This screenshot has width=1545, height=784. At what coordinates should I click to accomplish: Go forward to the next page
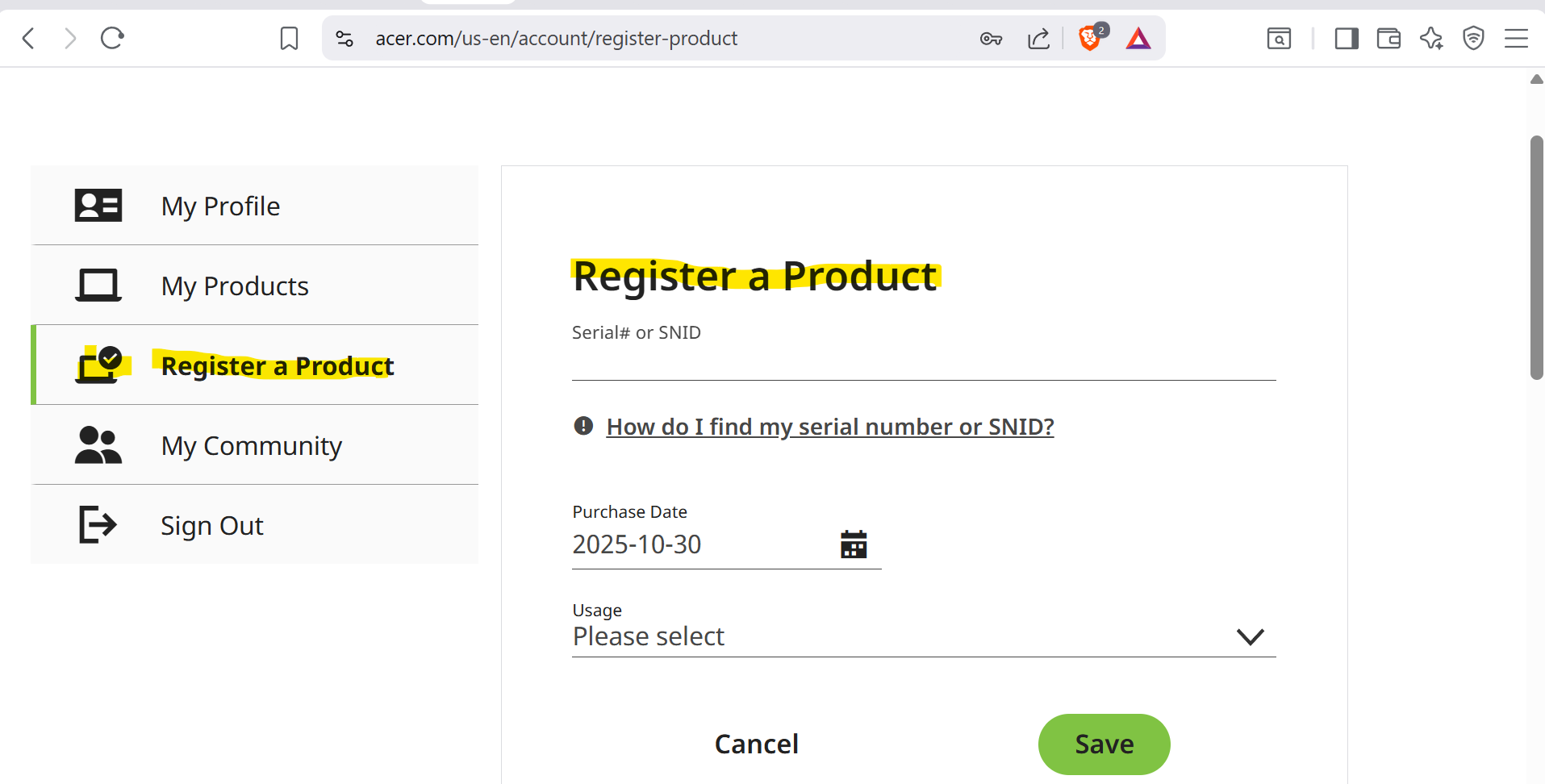coord(70,38)
